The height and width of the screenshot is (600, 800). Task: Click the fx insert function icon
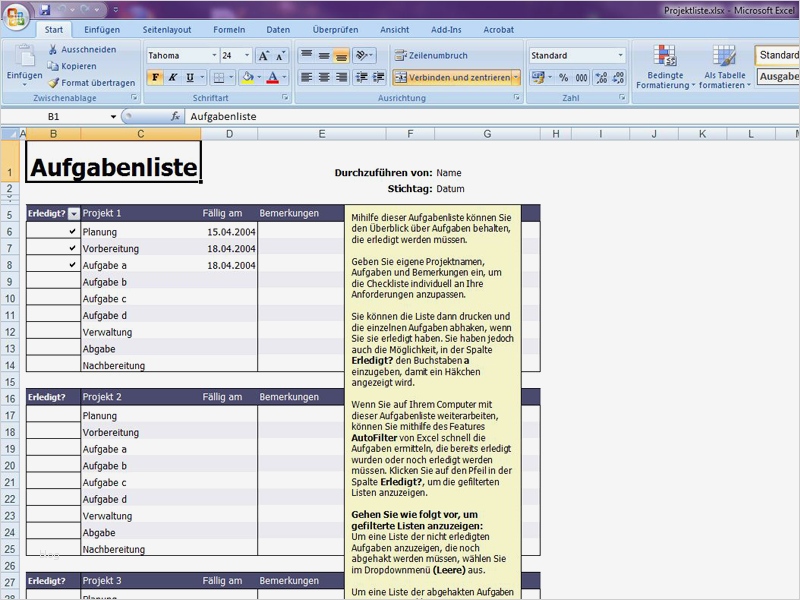(x=175, y=116)
